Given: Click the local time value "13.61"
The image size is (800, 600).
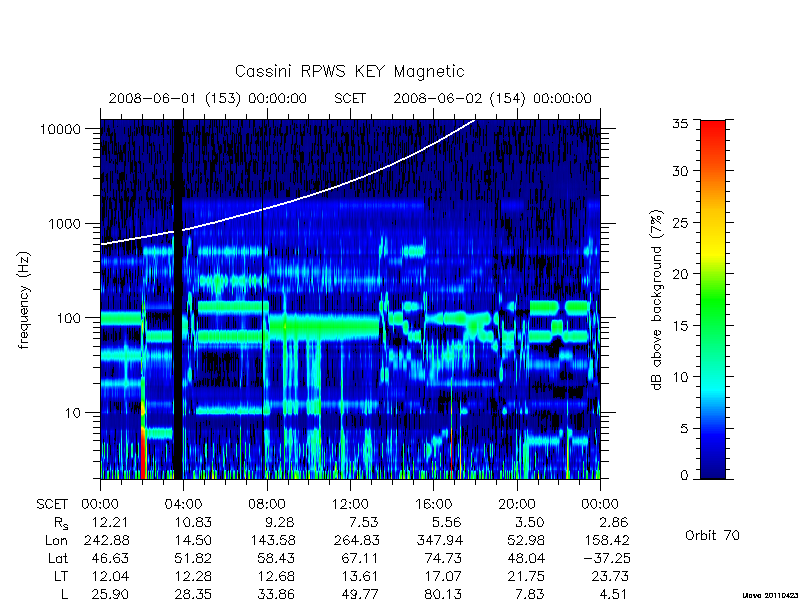Looking at the screenshot, I should tap(360, 577).
